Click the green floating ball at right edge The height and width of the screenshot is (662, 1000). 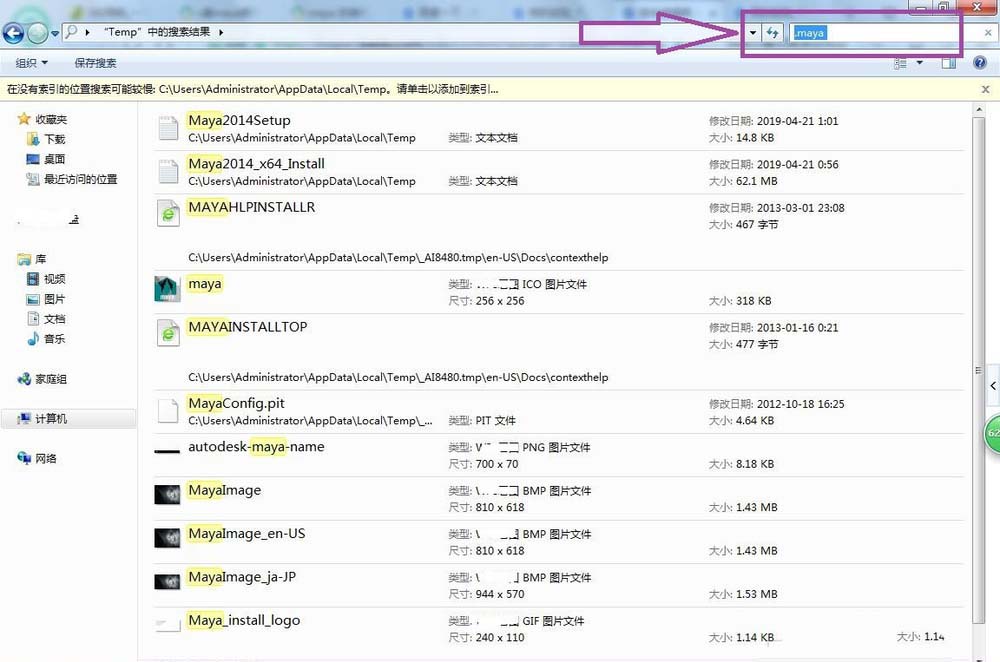tap(992, 433)
